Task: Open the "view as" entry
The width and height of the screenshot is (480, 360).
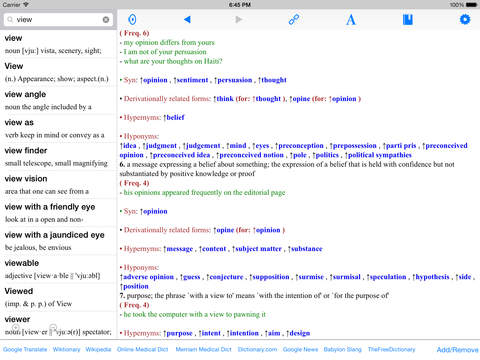Action: [x=58, y=128]
